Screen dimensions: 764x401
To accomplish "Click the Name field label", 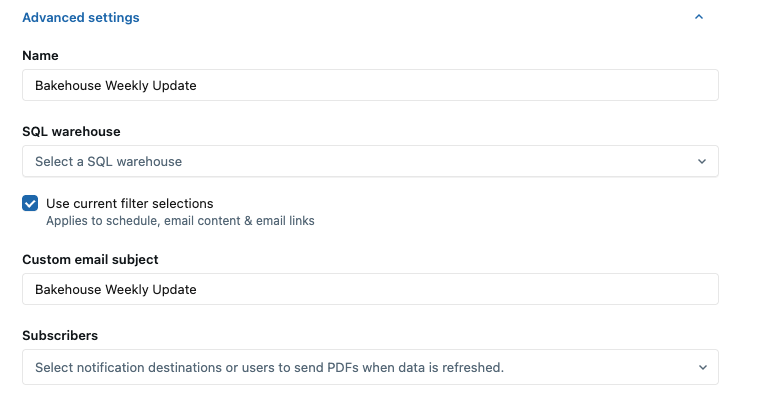I will 40,56.
